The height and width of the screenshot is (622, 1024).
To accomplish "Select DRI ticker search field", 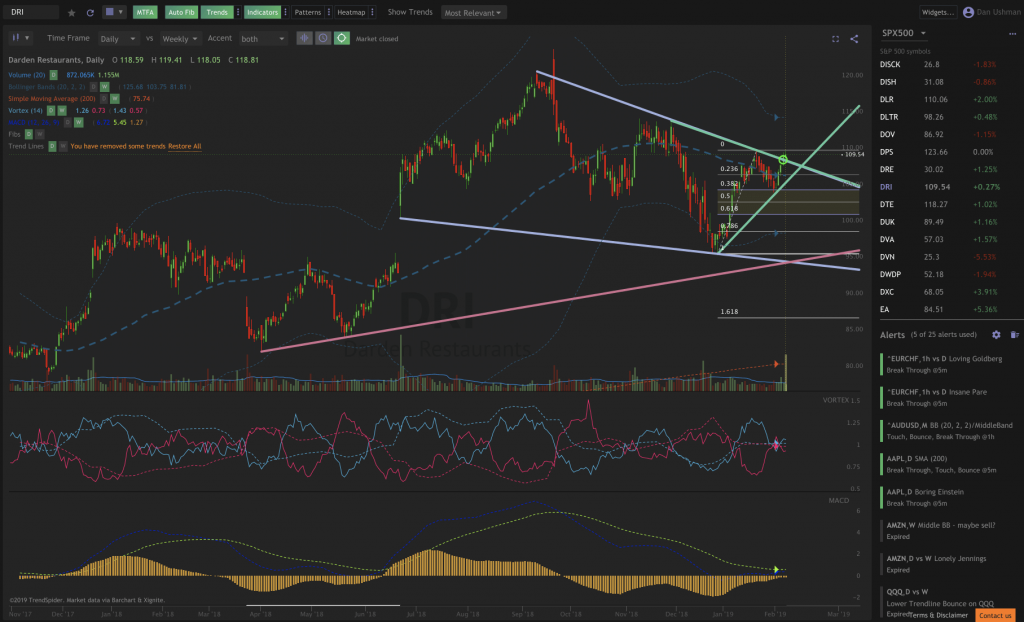I will (33, 12).
